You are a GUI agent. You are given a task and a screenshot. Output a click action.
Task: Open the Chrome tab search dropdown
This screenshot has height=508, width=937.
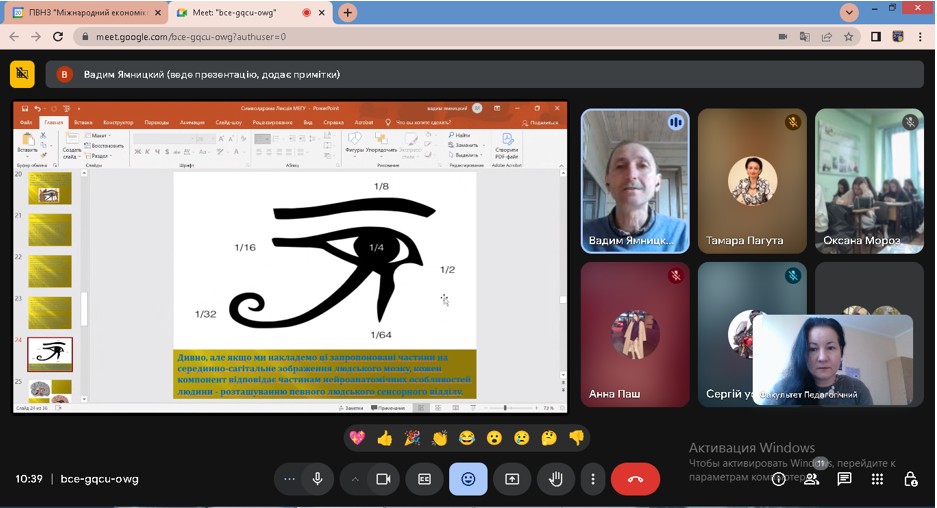click(x=849, y=12)
